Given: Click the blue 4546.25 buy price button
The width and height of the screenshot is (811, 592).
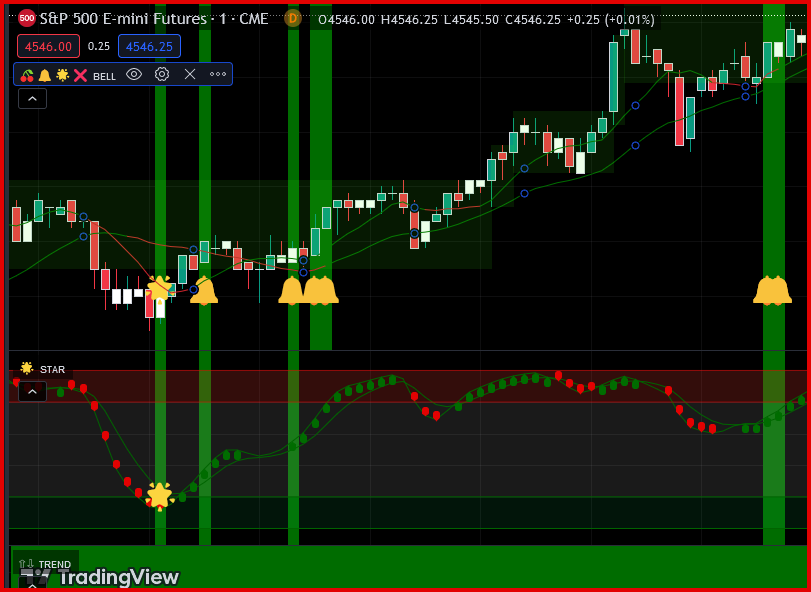Looking at the screenshot, I should [x=149, y=46].
